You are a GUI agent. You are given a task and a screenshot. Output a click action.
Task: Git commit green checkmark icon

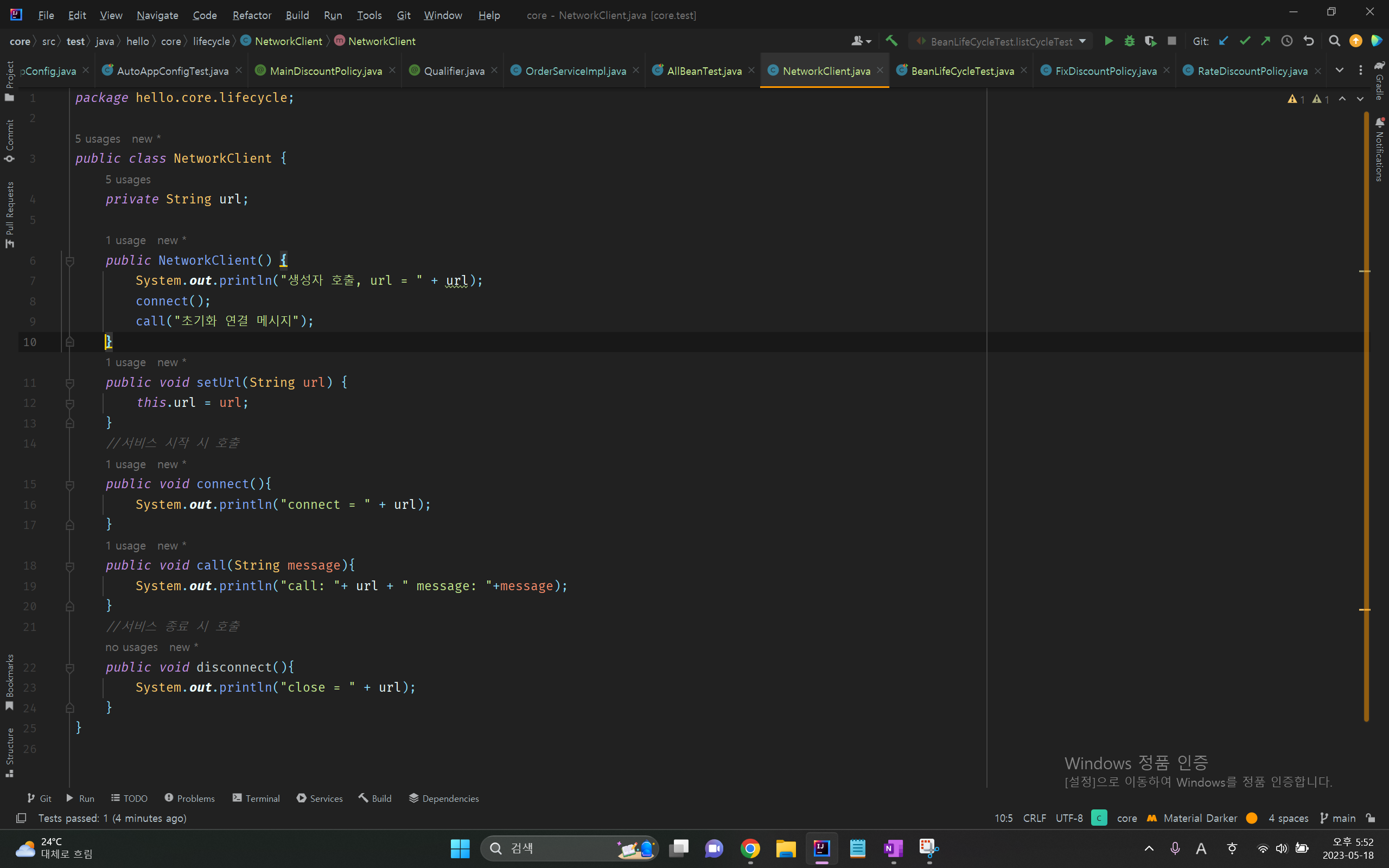click(x=1244, y=41)
